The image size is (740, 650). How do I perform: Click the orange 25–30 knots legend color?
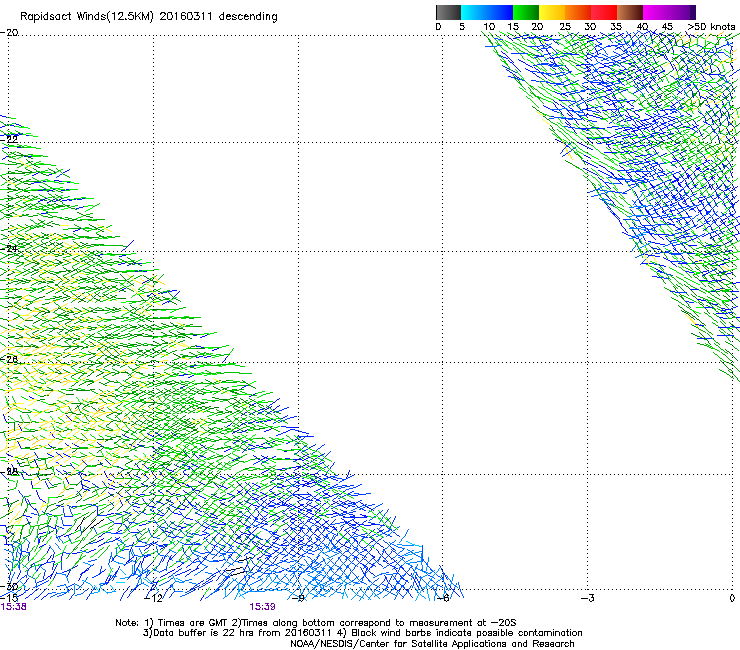578,12
